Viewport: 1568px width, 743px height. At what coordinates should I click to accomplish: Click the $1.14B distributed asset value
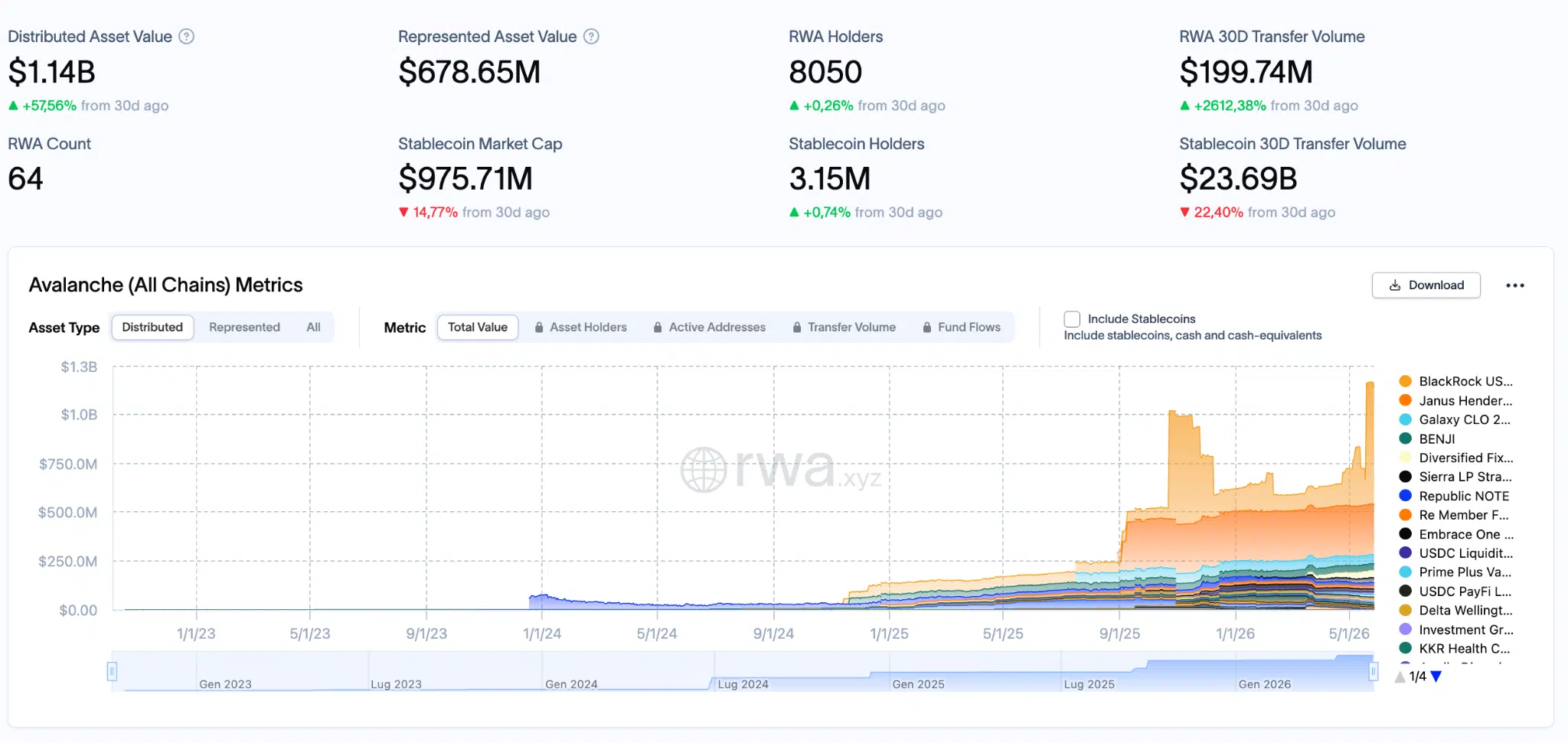(51, 72)
